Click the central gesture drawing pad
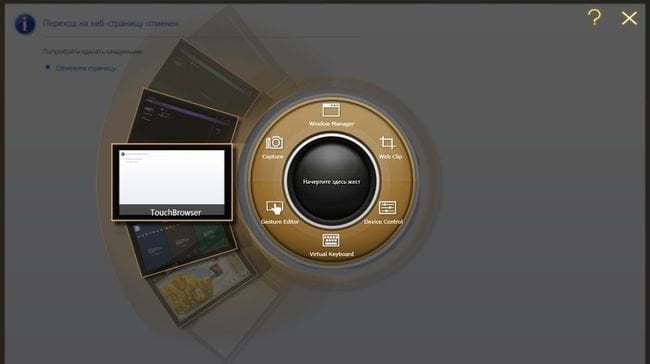The height and width of the screenshot is (364, 650). click(x=331, y=181)
